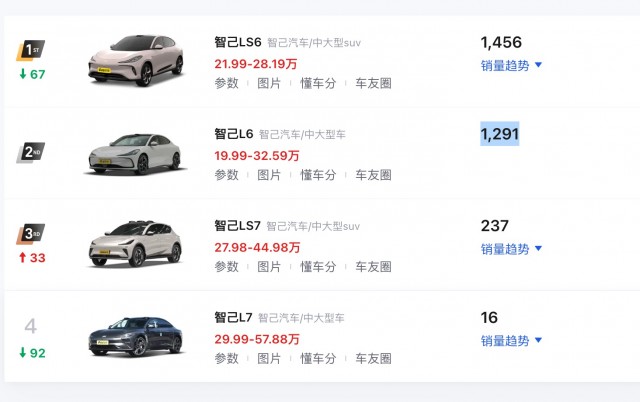The width and height of the screenshot is (640, 402).
Task: Click the red up arrow 33 indicator
Action: pos(32,258)
